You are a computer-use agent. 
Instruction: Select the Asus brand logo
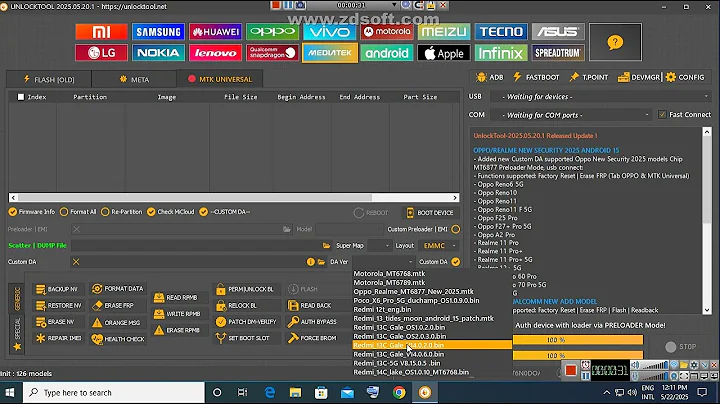point(558,32)
